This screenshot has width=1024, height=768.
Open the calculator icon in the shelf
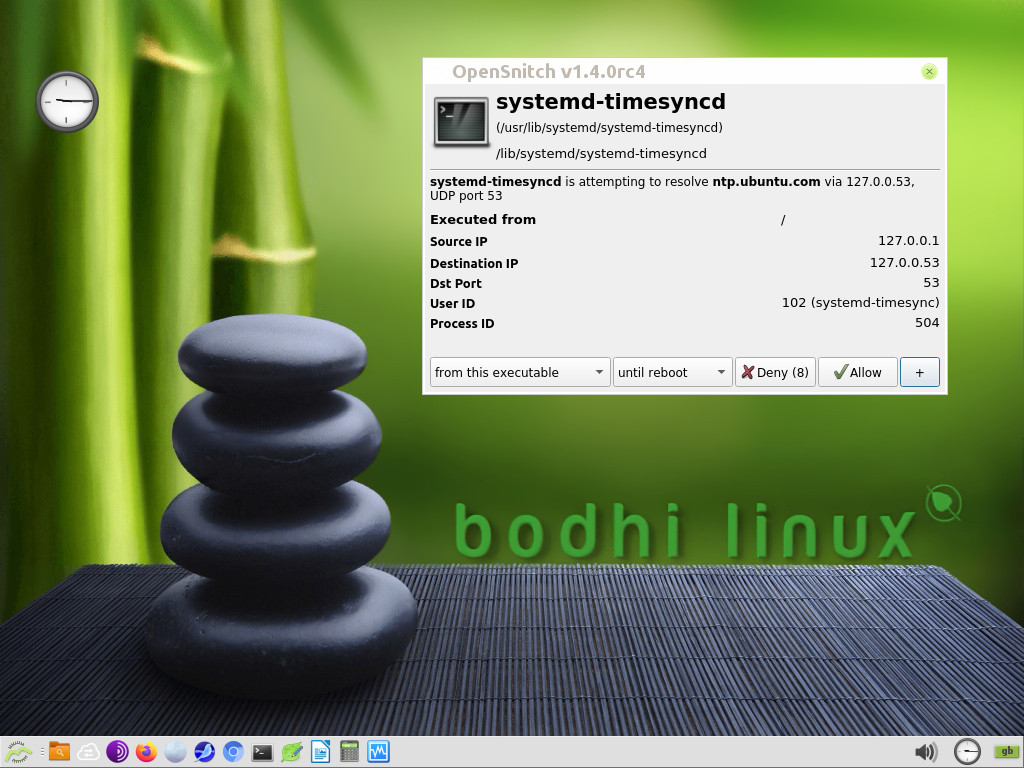[x=349, y=752]
